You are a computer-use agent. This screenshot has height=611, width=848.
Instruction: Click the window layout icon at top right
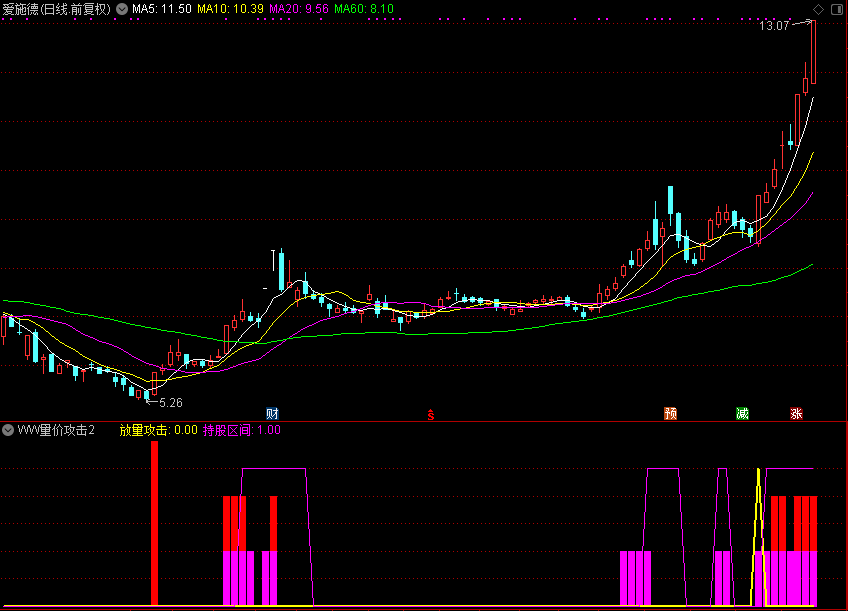[837, 9]
